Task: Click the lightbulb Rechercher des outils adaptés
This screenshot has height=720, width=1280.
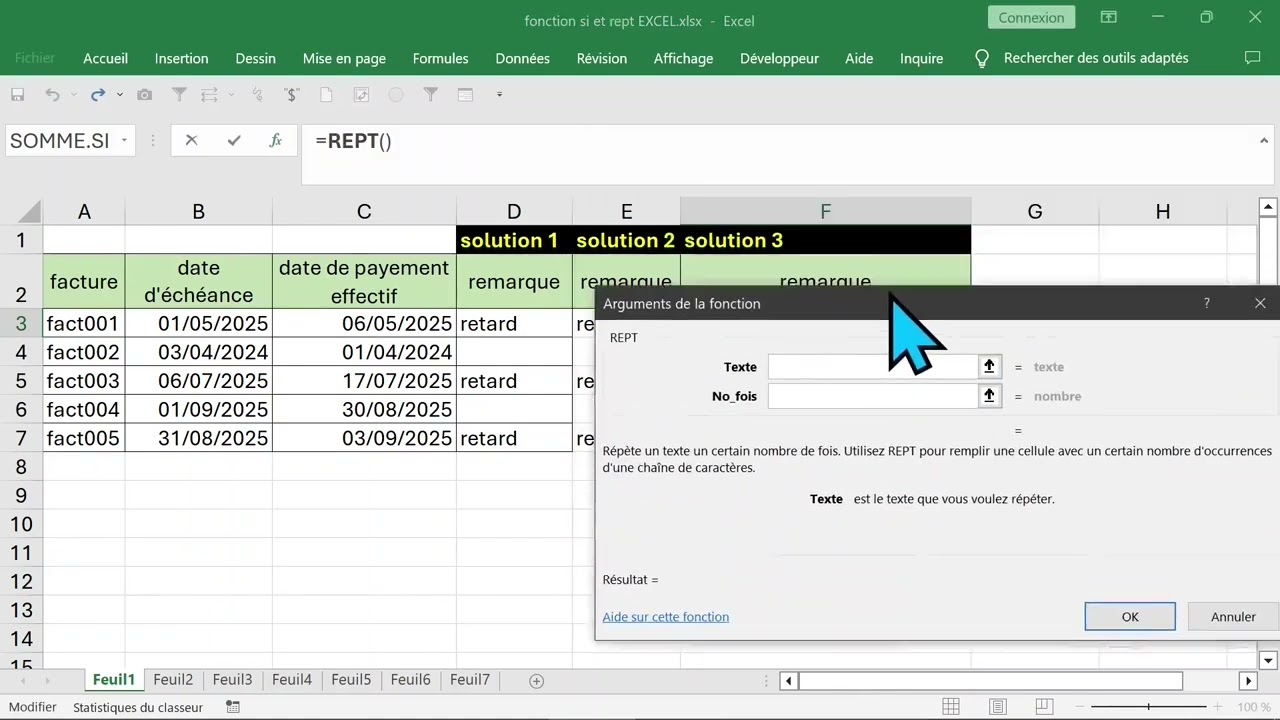Action: point(1081,58)
